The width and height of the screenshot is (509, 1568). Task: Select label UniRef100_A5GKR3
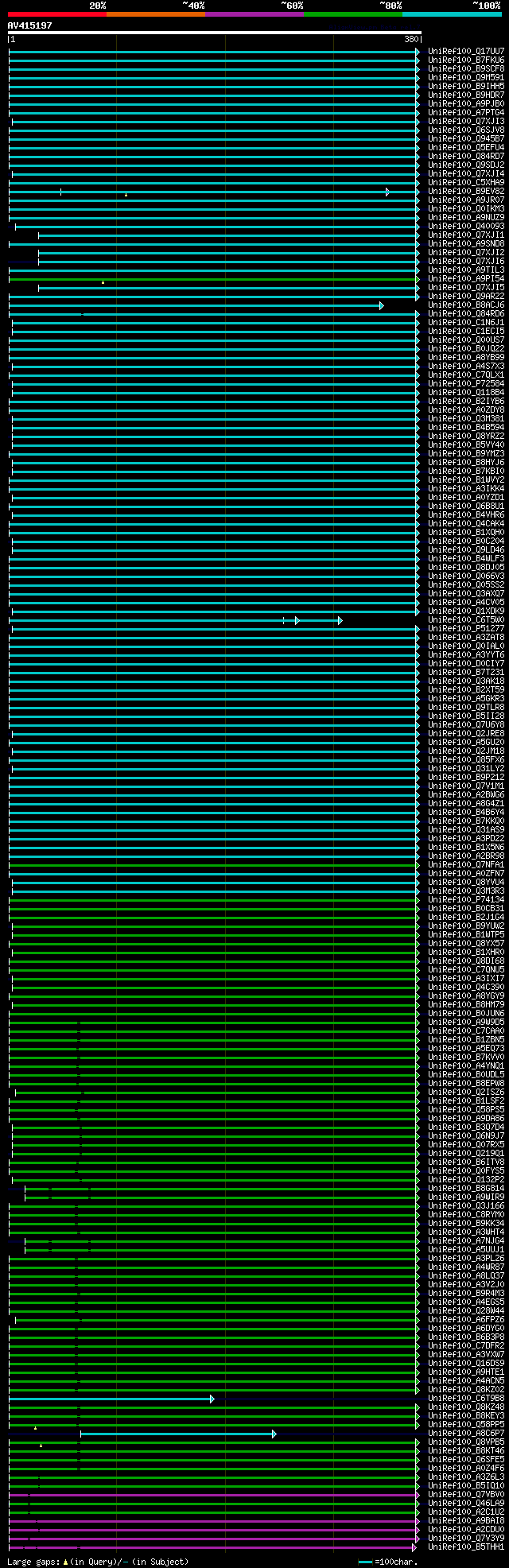click(466, 699)
